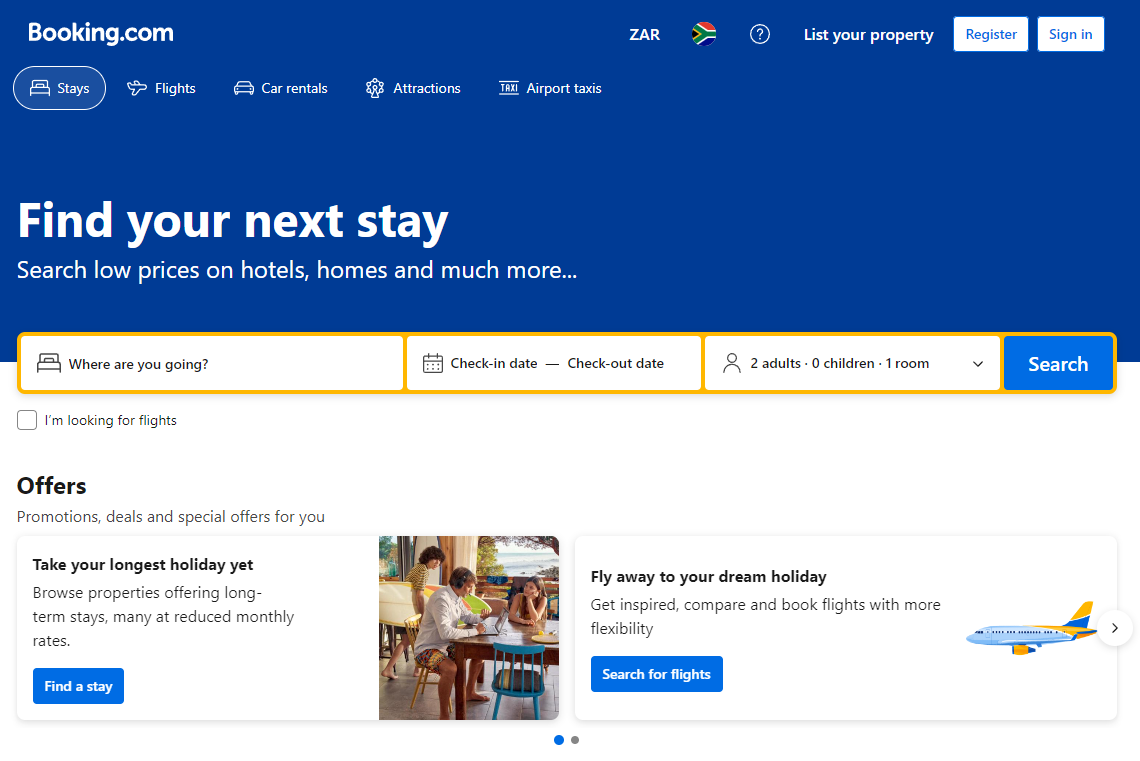Click the blue Search button
Image resolution: width=1140 pixels, height=761 pixels.
tap(1058, 364)
